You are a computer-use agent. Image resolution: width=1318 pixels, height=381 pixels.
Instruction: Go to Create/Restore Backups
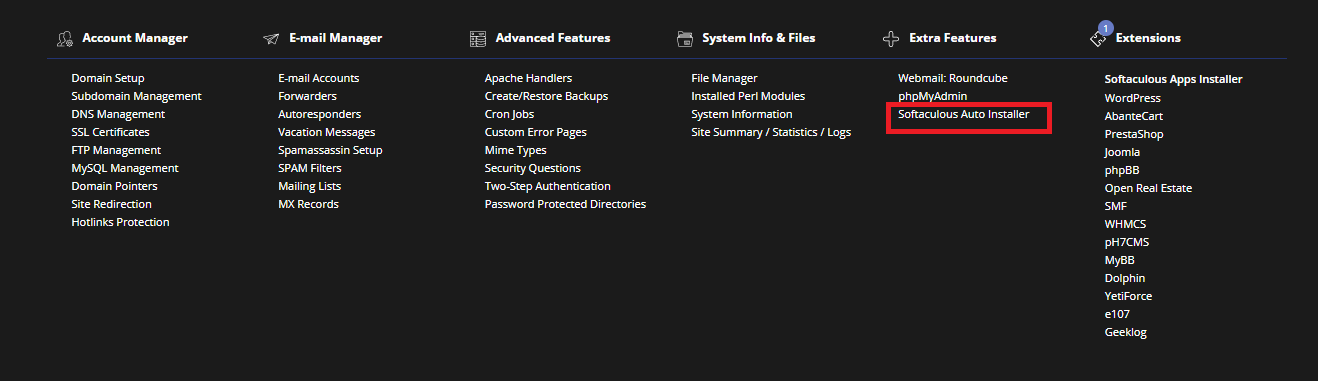pyautogui.click(x=546, y=96)
